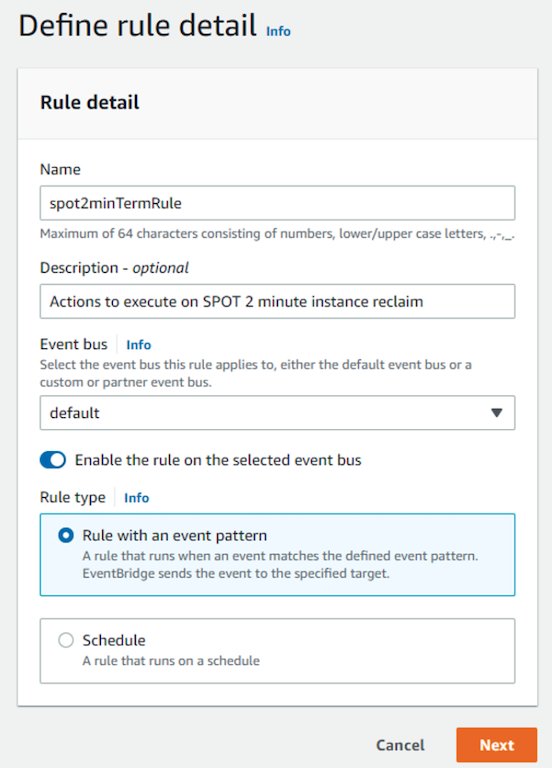Click the Description optional text field
Viewport: 552px width, 768px height.
(x=277, y=301)
